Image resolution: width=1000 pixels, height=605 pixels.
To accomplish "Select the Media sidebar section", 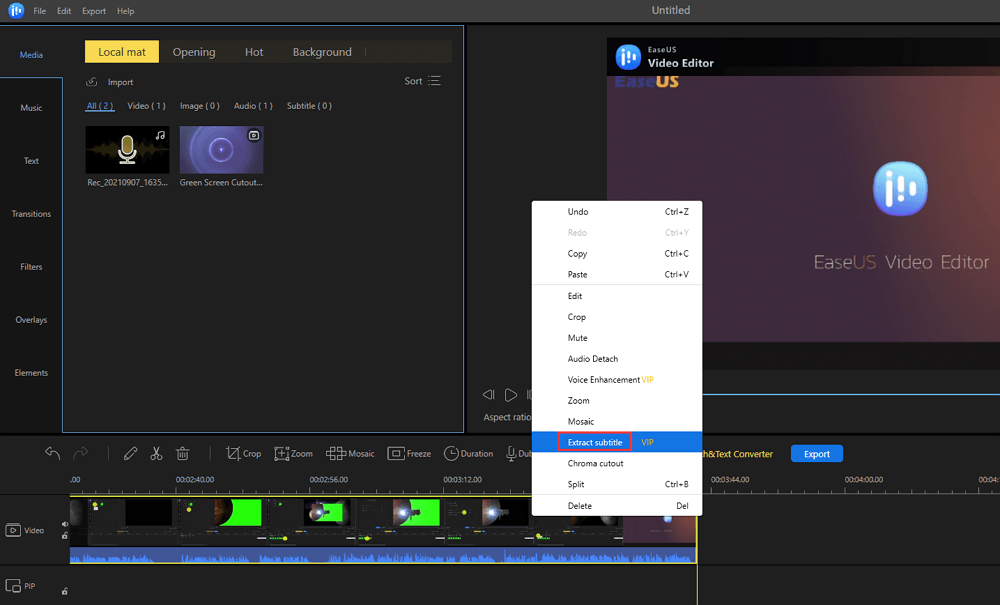I will point(31,55).
